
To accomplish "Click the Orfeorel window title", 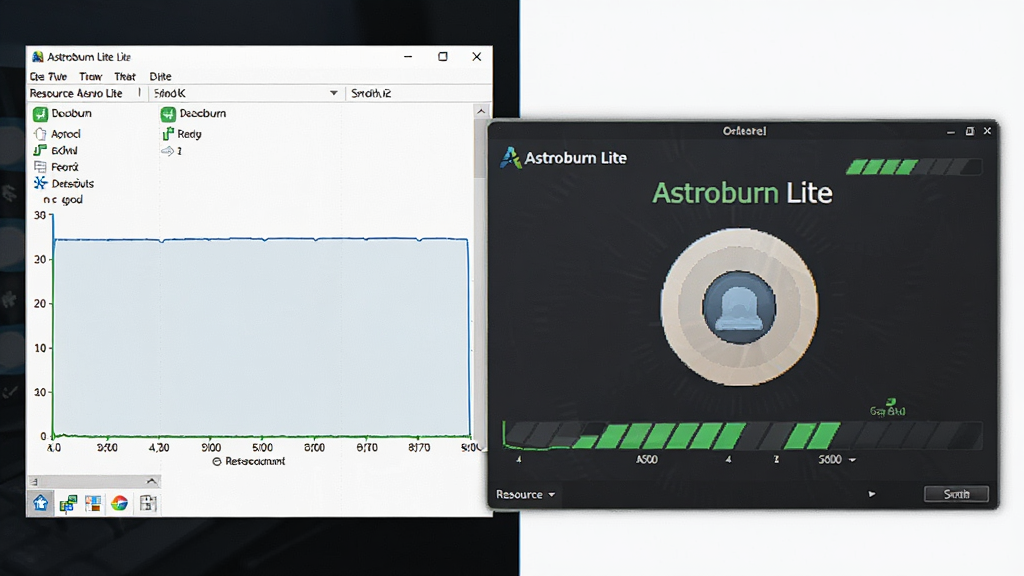I will coord(744,131).
